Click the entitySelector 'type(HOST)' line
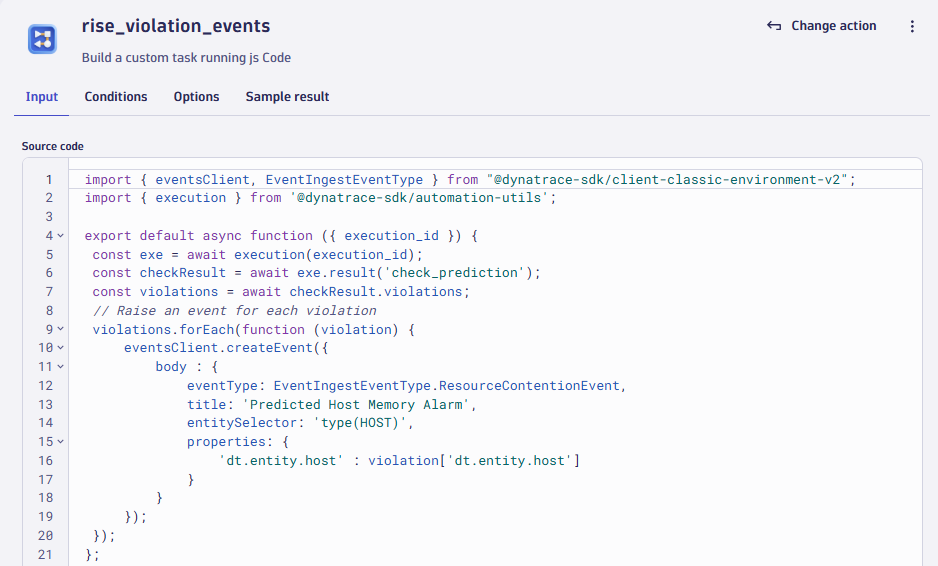 (x=300, y=423)
